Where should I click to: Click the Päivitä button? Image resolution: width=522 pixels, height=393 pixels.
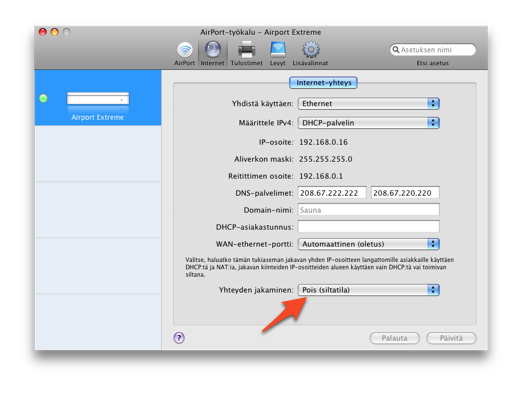click(451, 338)
